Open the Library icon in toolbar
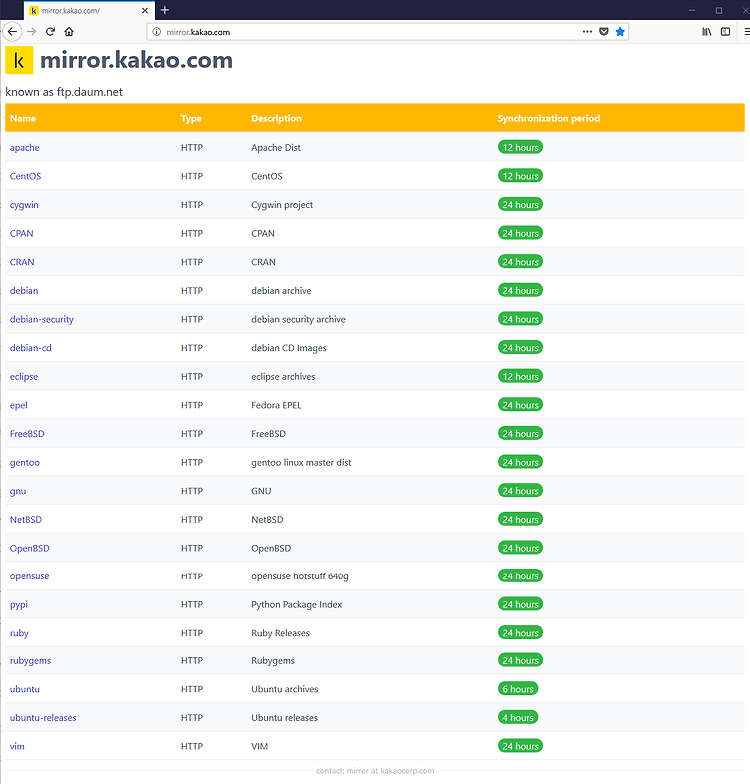Viewport: 750px width, 784px height. point(706,32)
